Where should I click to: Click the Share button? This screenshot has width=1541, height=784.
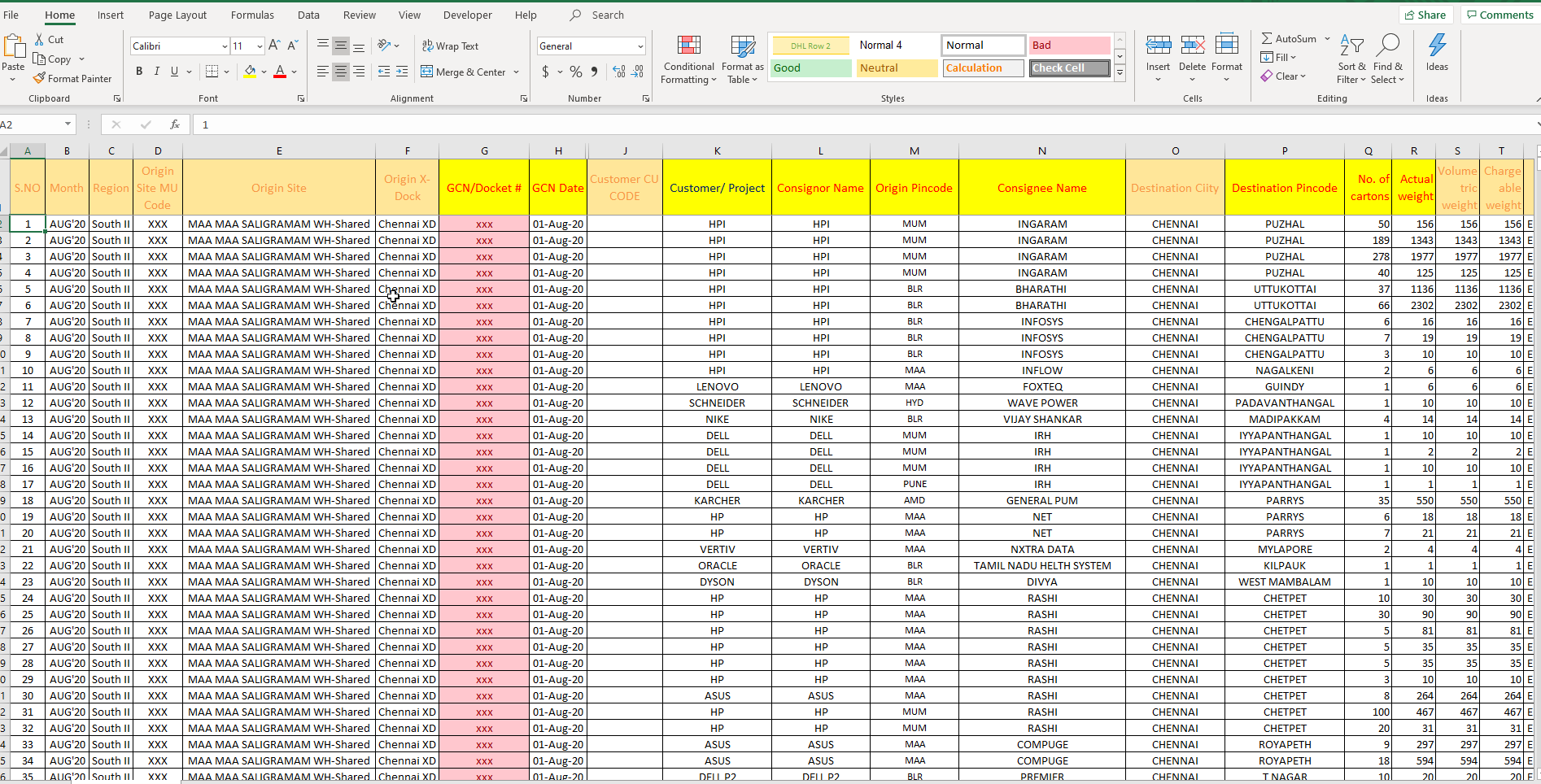[x=1424, y=15]
